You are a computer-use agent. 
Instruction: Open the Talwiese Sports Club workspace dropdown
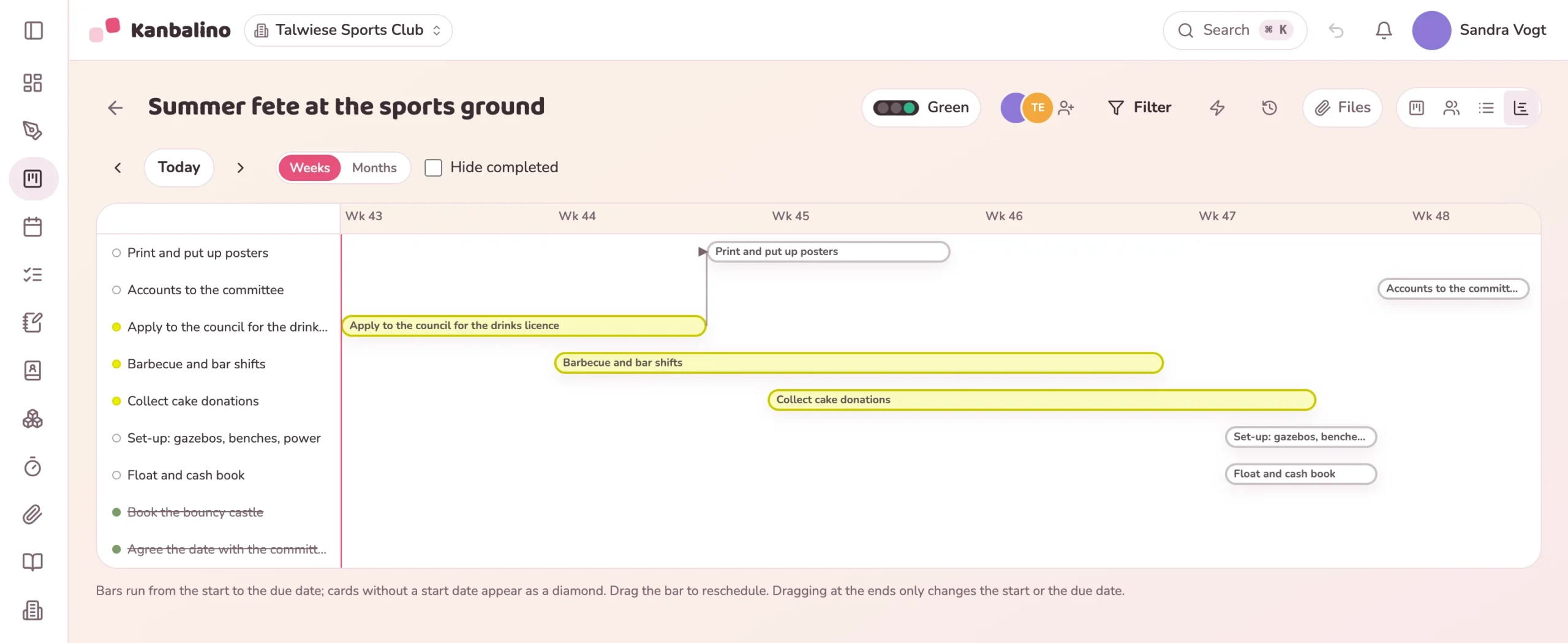349,30
